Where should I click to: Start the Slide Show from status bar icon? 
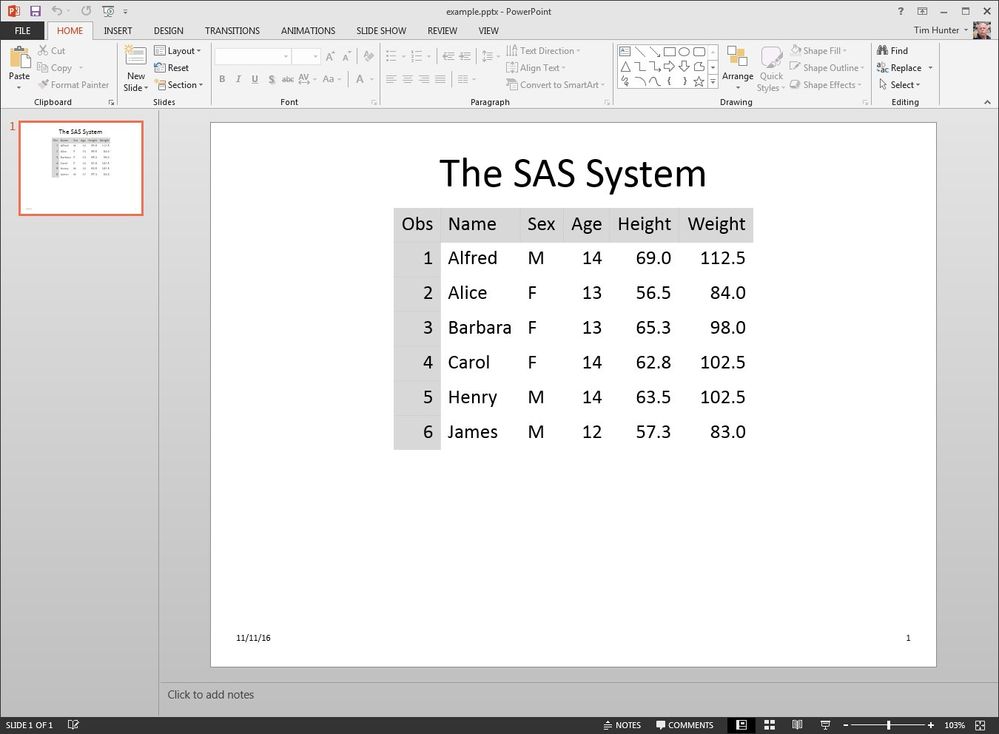[824, 725]
